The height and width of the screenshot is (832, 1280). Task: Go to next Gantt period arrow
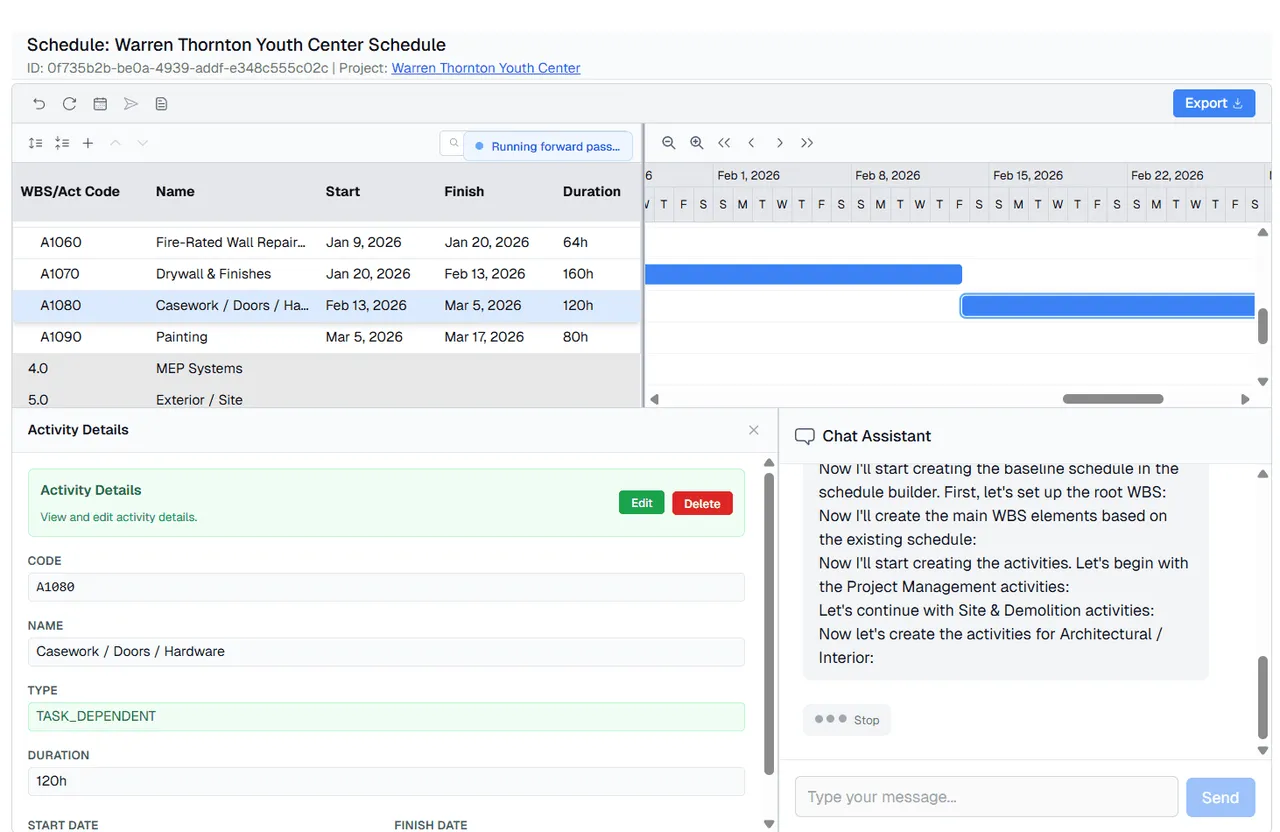click(780, 143)
